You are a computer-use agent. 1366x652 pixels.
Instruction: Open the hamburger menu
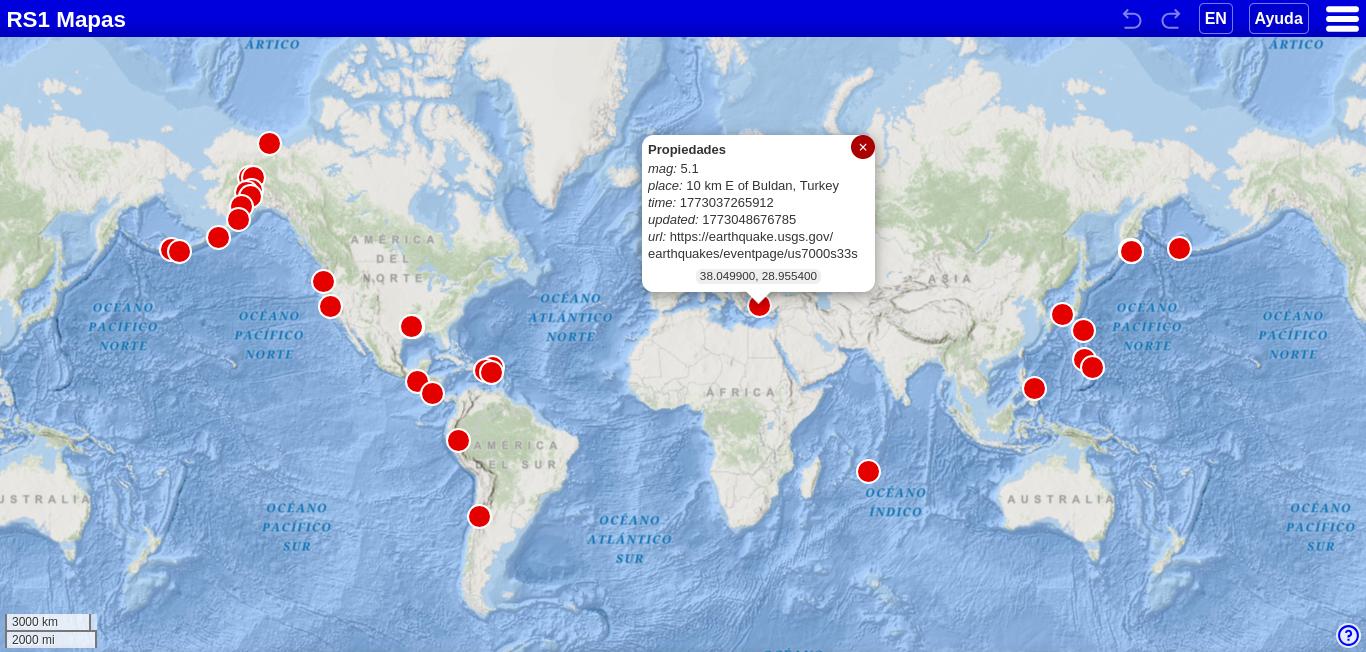coord(1341,19)
